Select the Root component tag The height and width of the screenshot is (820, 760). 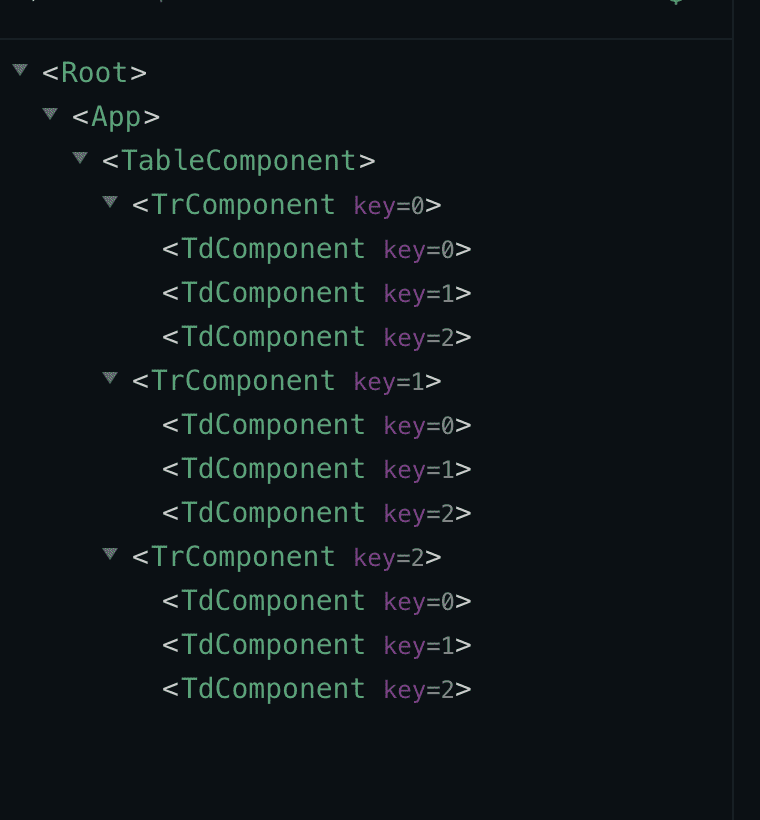coord(94,73)
